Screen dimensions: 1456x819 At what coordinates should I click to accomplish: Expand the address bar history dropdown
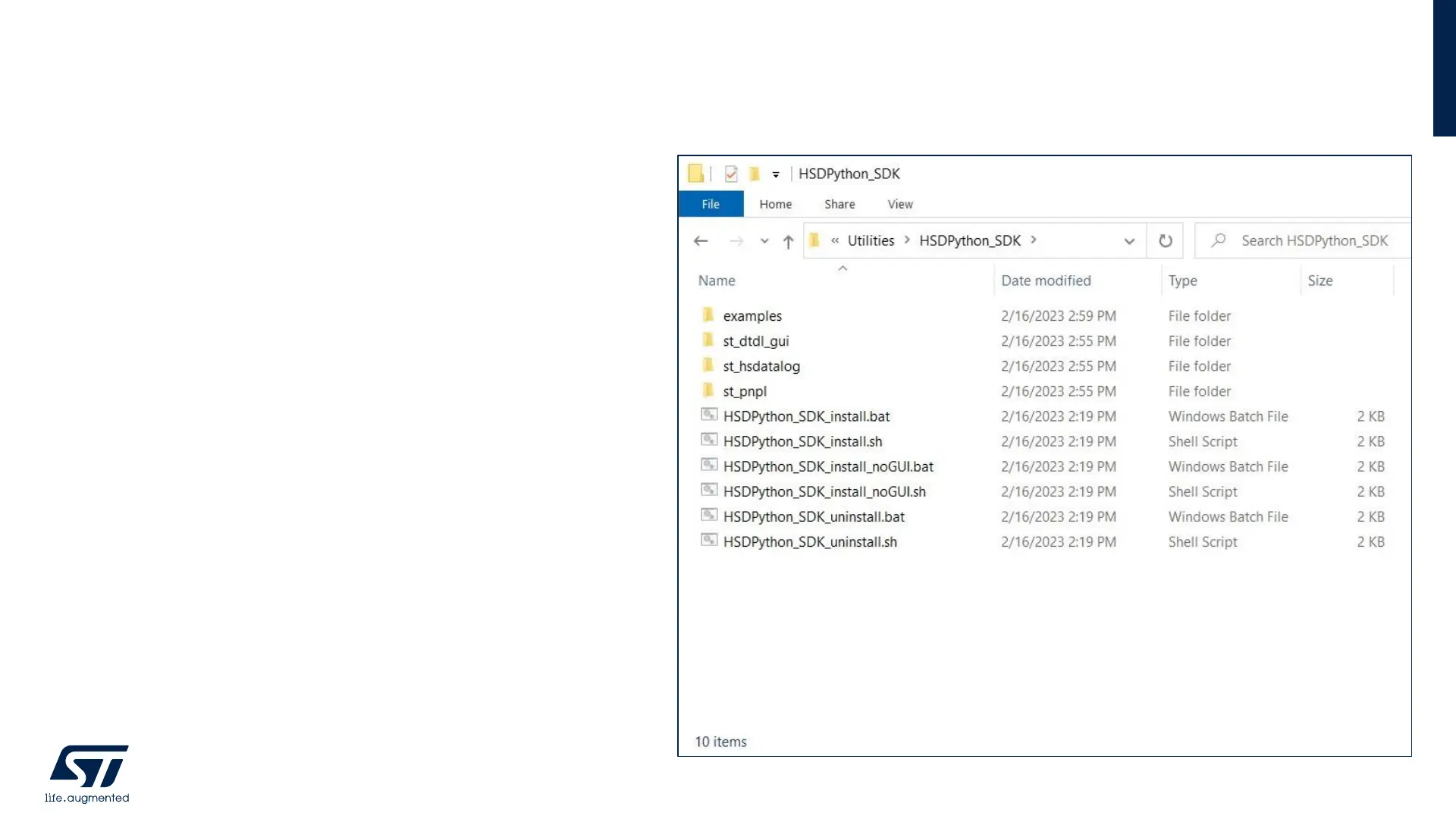tap(1129, 241)
